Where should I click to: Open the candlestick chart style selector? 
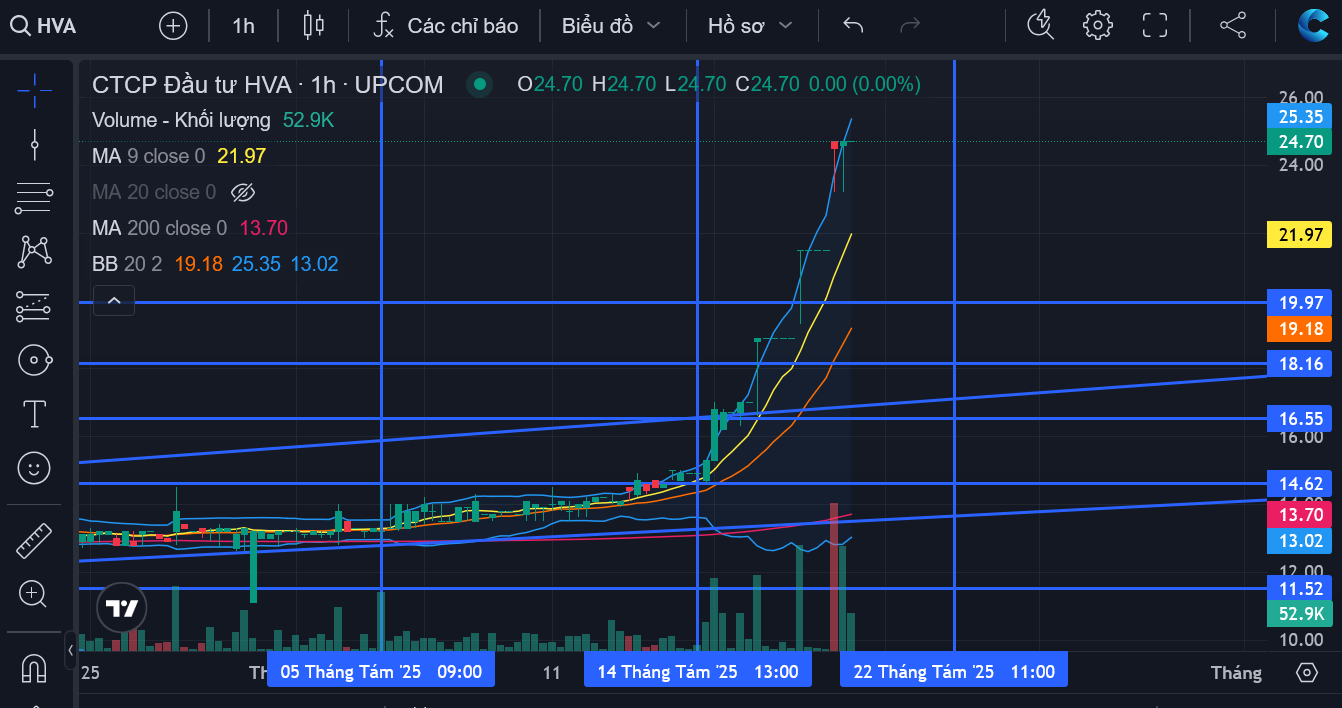[x=314, y=26]
